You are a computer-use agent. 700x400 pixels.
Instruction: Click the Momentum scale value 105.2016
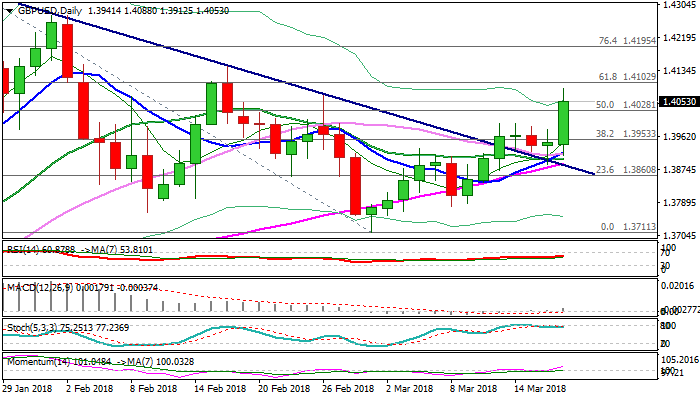679,360
